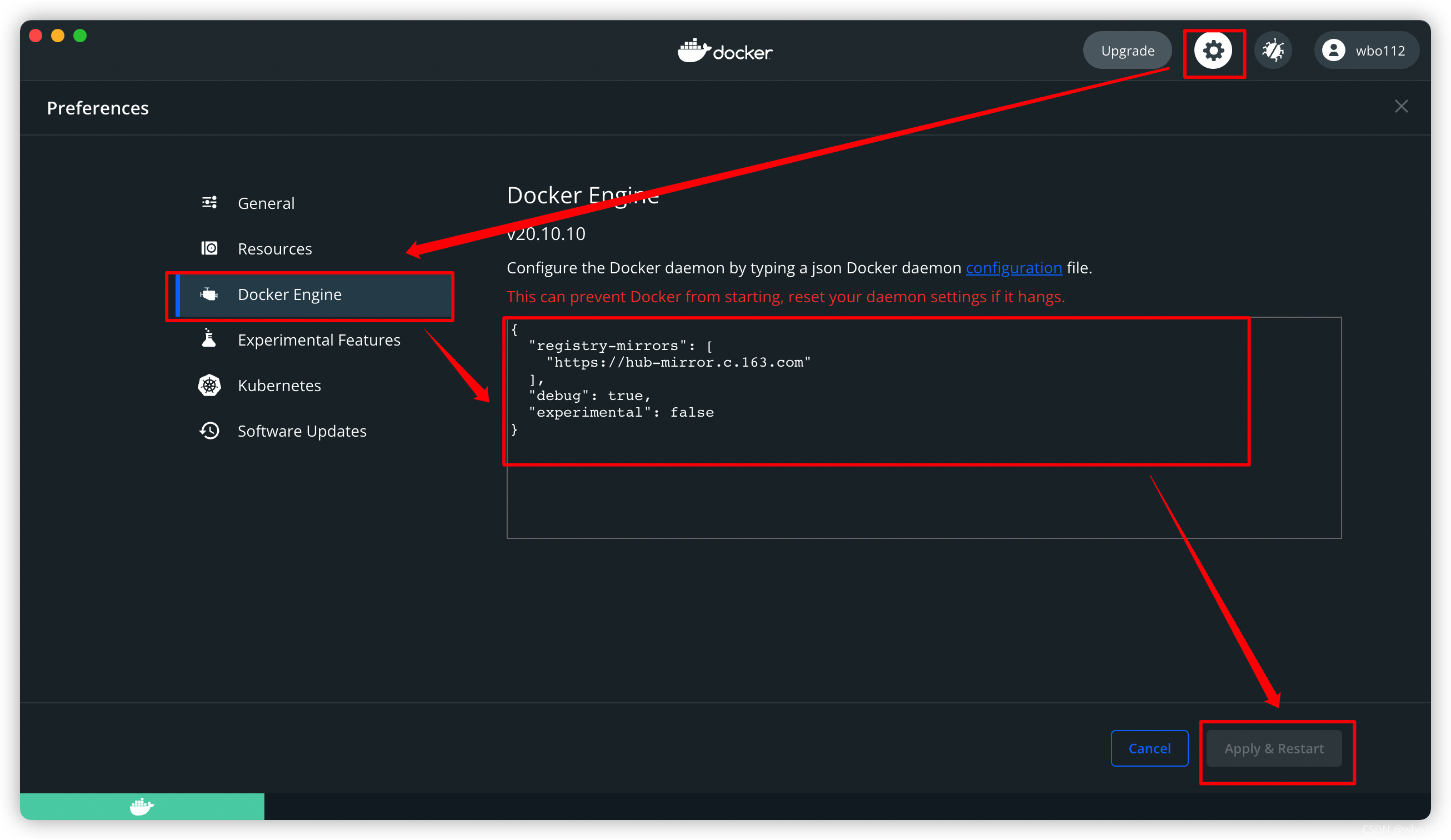Click the yellow minimize window button

point(58,36)
